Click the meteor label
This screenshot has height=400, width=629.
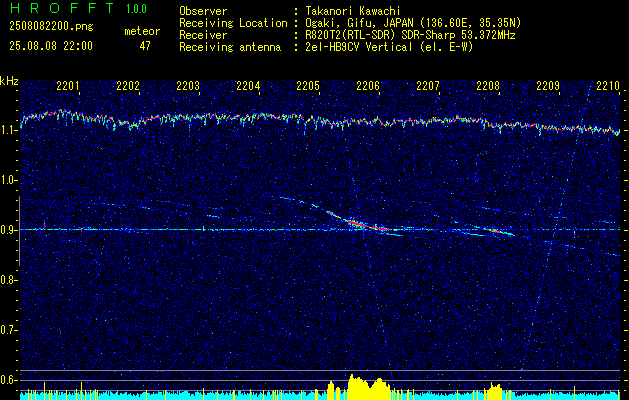pyautogui.click(x=142, y=31)
